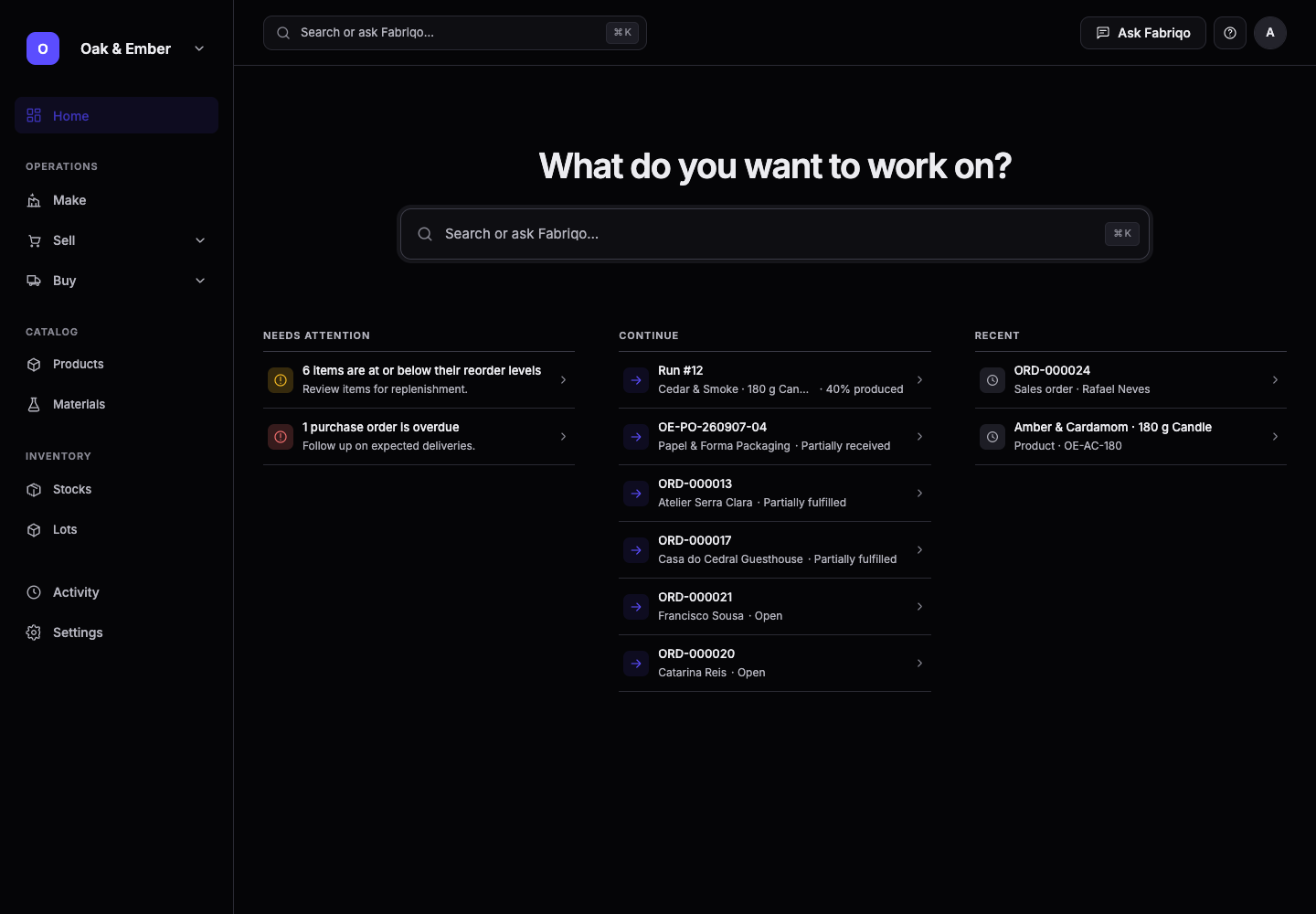Click the red overdue purchase order icon
1316x914 pixels.
pos(281,437)
